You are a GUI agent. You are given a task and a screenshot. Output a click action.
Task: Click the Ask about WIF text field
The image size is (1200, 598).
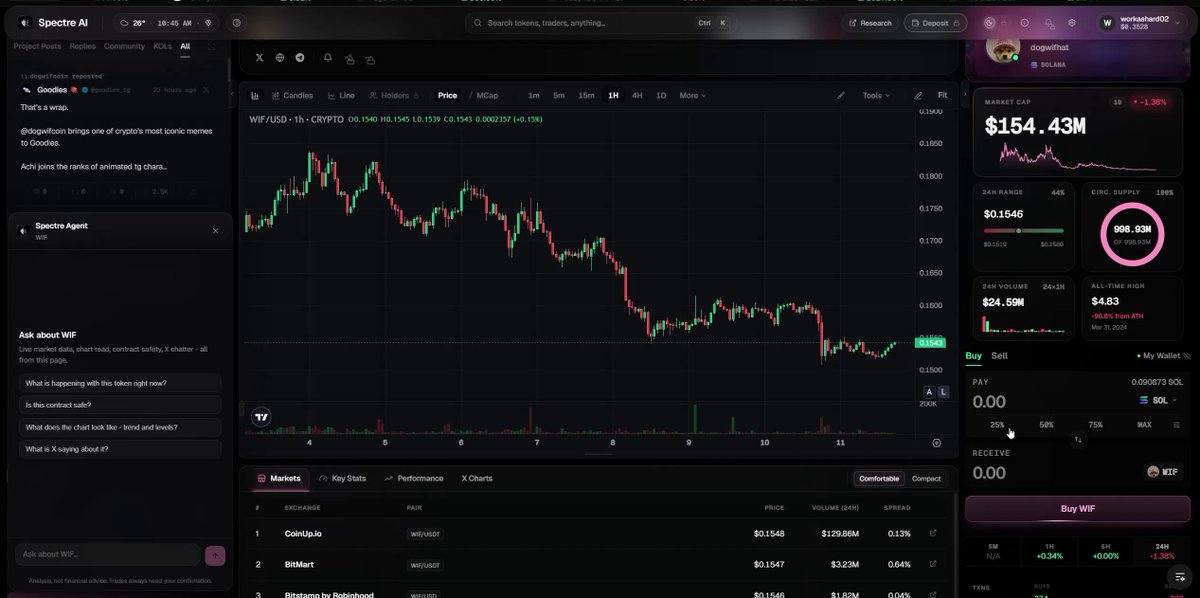108,555
